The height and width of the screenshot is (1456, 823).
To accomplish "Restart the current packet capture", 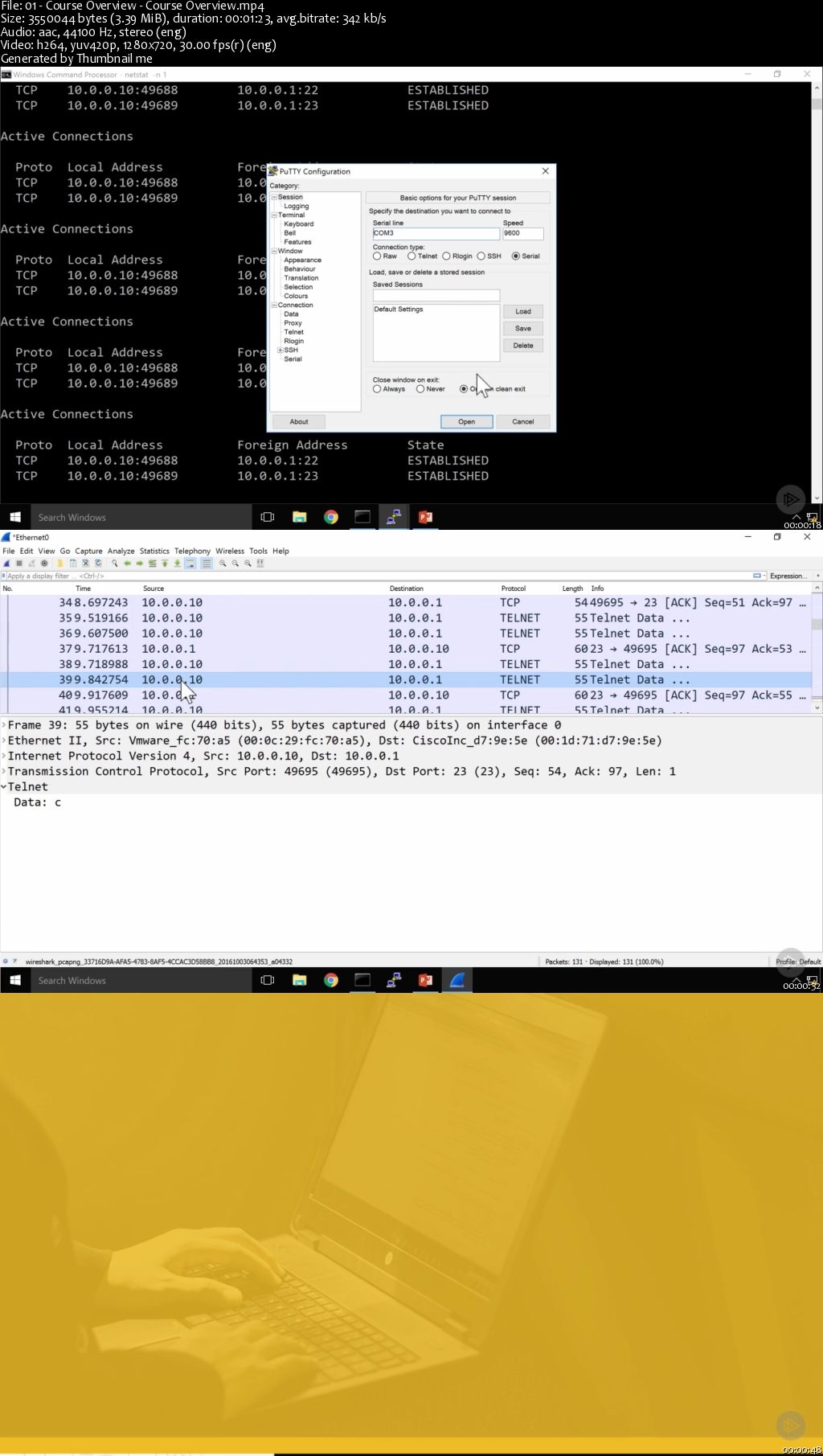I will 31,564.
